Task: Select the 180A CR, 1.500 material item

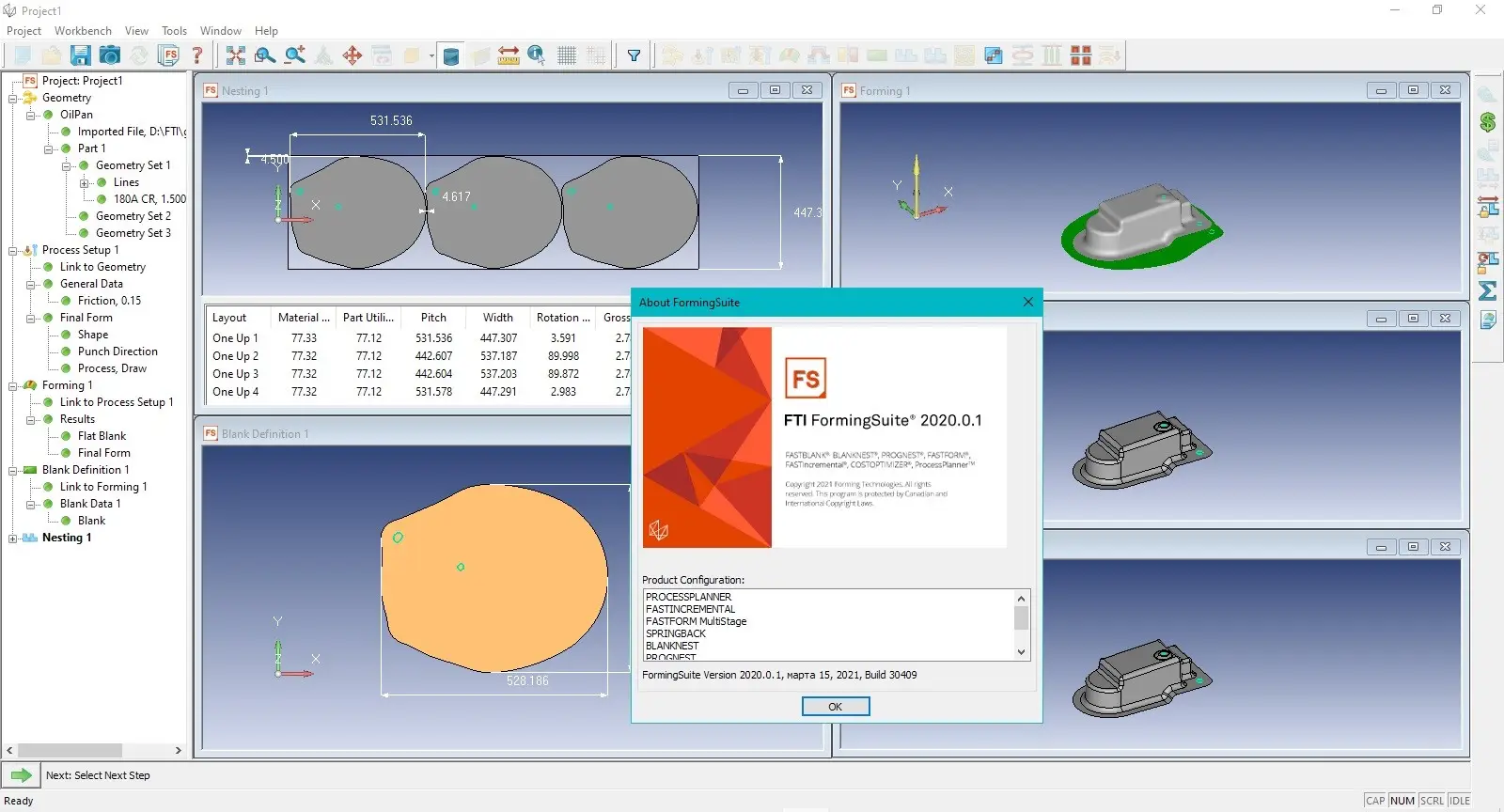Action: (x=149, y=199)
